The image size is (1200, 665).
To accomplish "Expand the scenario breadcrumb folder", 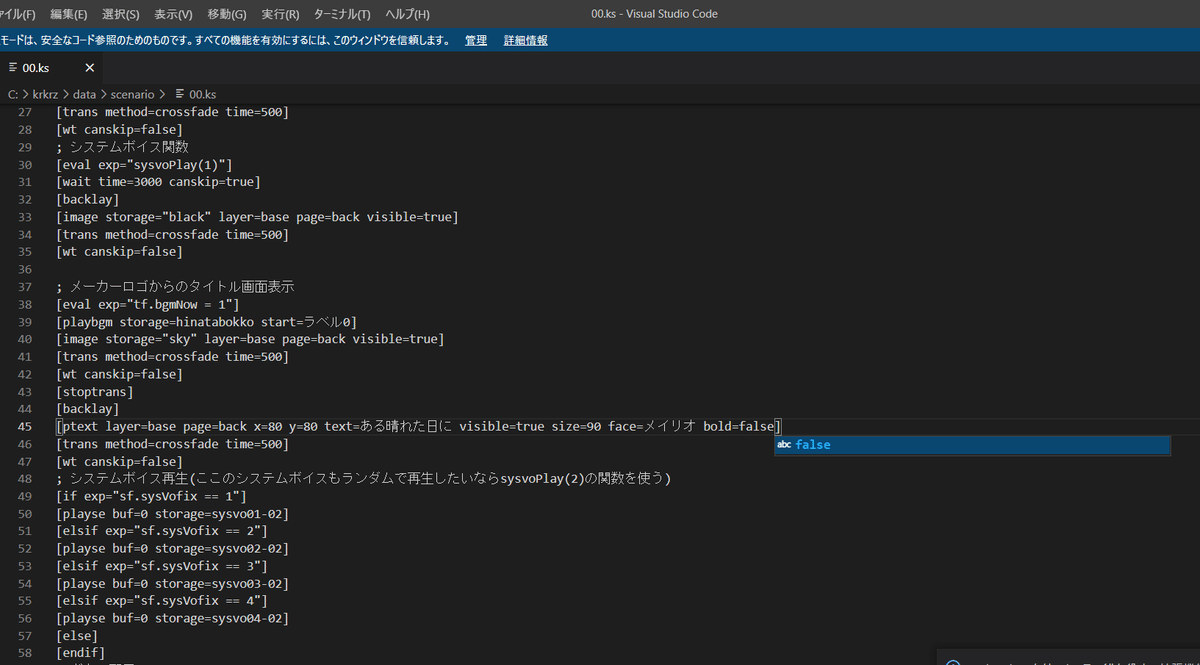I will [x=132, y=93].
